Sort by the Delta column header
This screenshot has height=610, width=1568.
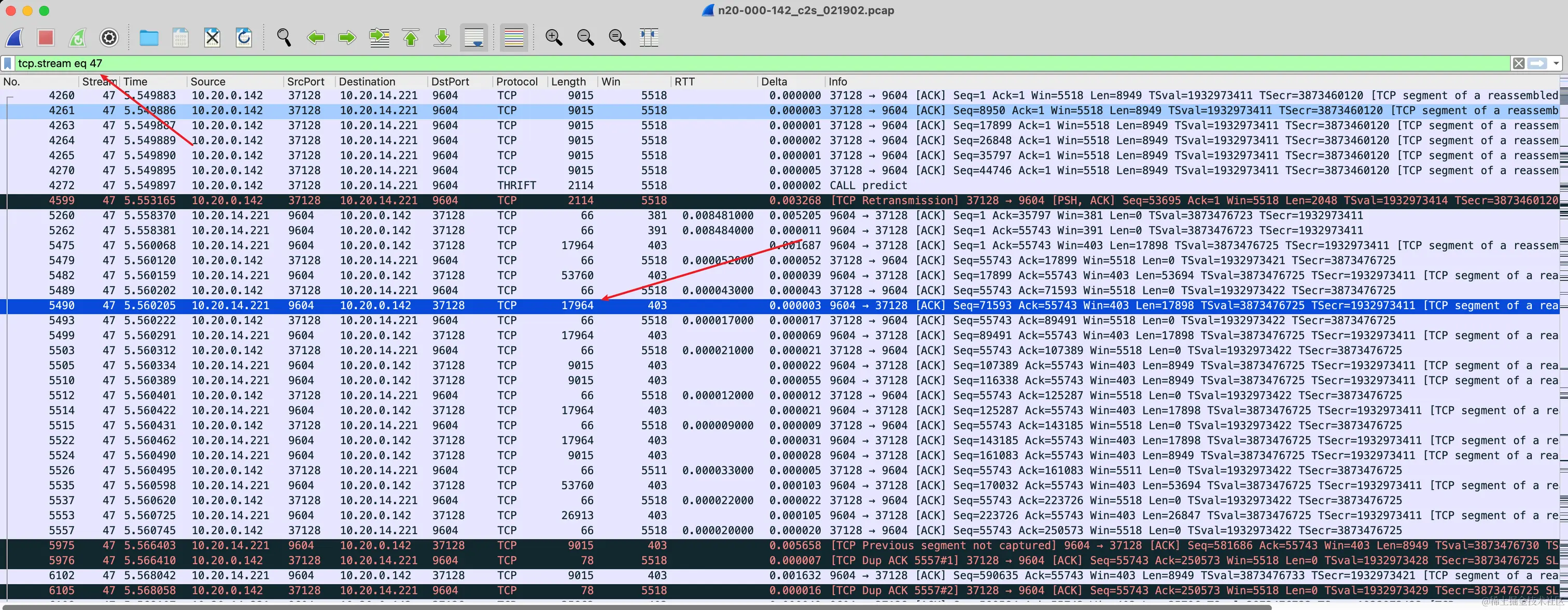(791, 81)
